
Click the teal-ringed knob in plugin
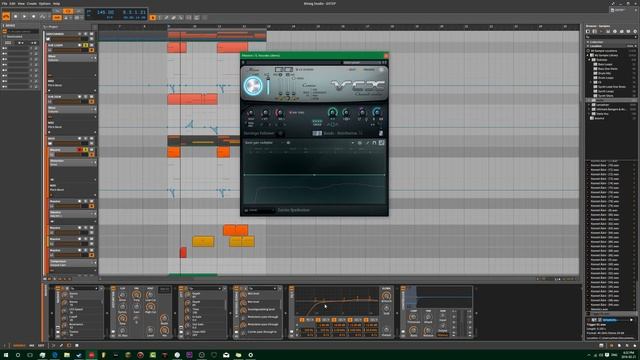pos(333,112)
